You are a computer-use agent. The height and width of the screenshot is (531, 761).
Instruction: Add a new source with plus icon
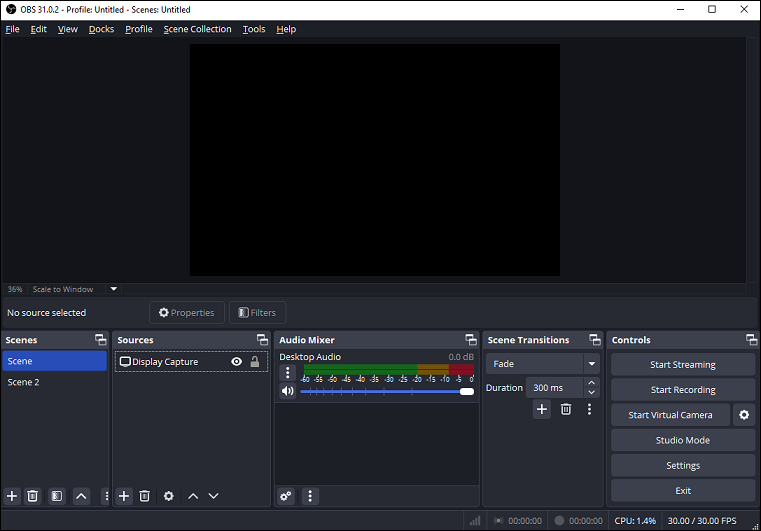[x=124, y=496]
